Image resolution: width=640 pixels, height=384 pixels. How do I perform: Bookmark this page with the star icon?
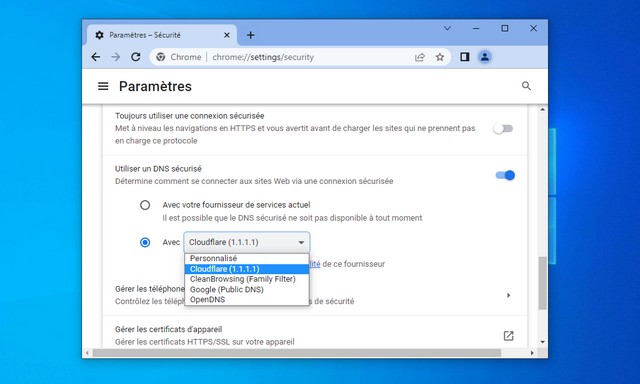point(440,57)
